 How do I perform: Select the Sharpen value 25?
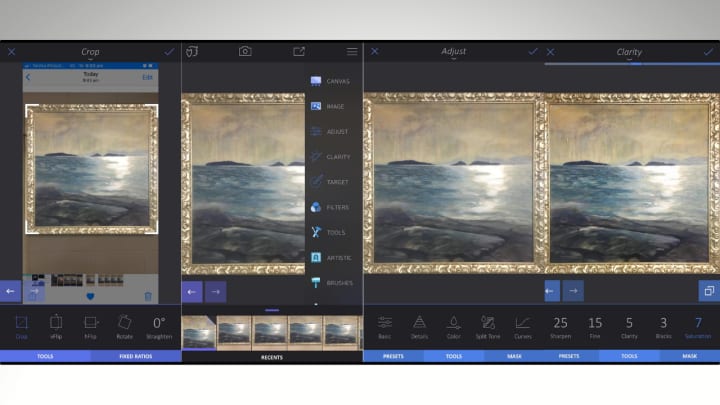coord(560,327)
